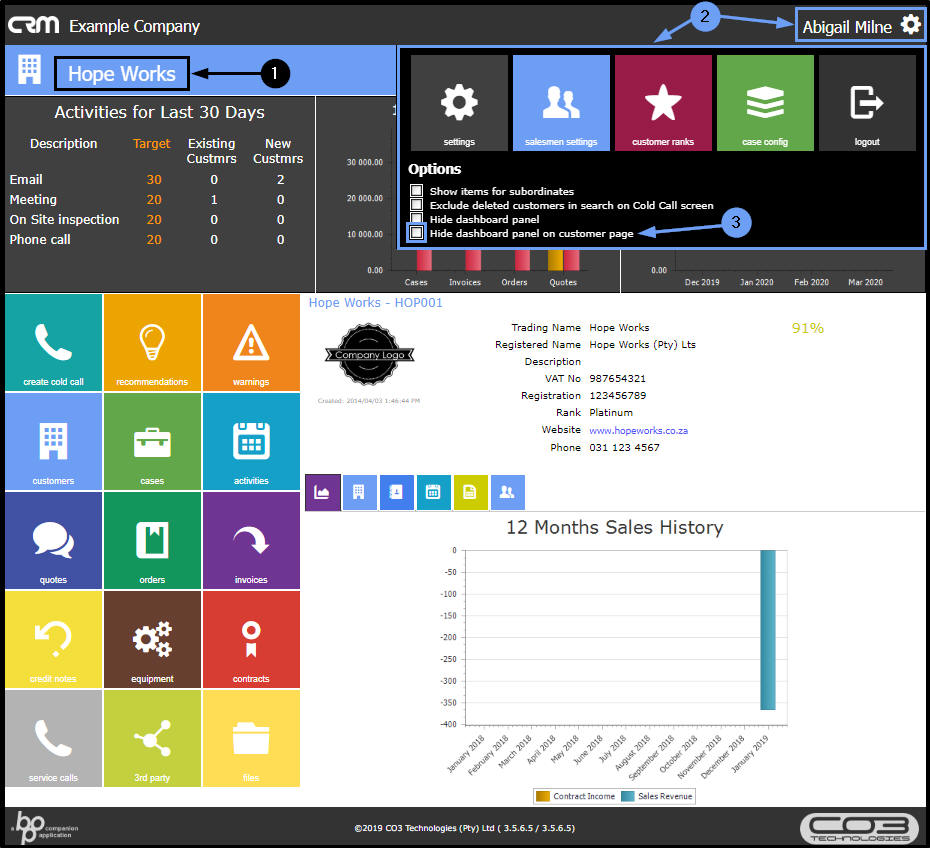Toggle Exclude deleted customers in search checkbox

416,205
